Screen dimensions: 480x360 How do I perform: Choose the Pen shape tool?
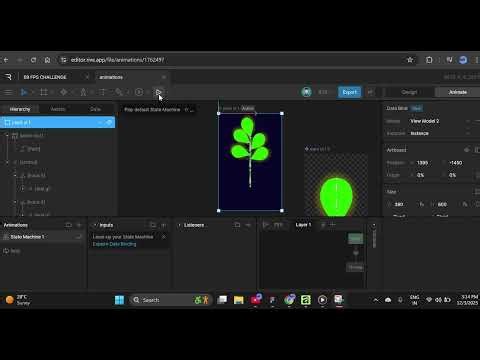63,92
